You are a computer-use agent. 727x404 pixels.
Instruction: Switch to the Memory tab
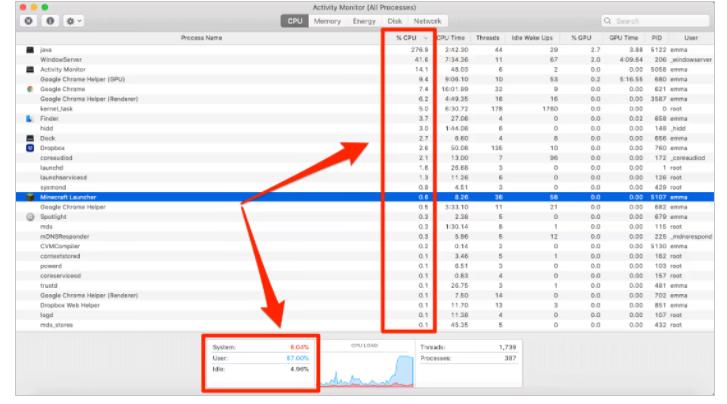[x=327, y=21]
